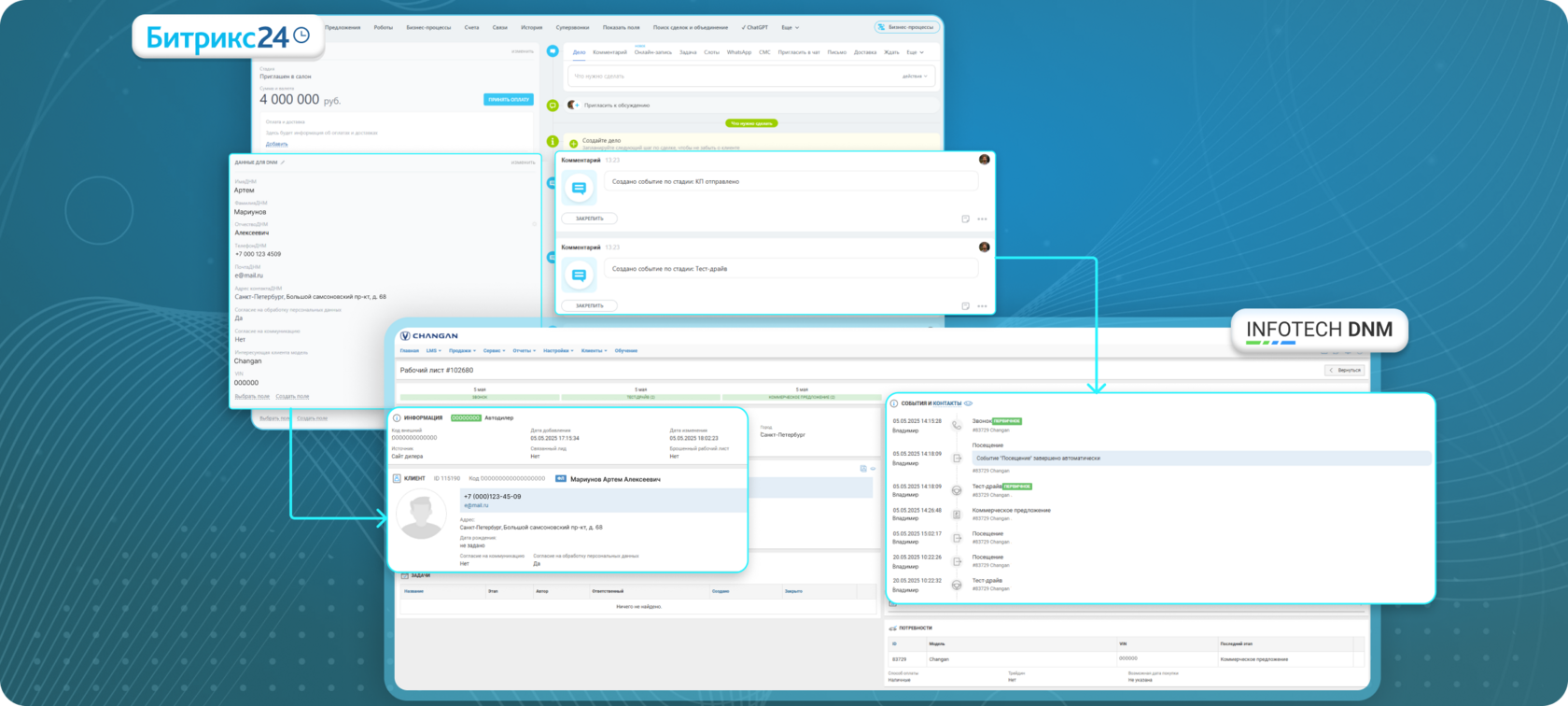1568x706 pixels.
Task: Click the Вернуться button in DNM
Action: coord(1345,371)
